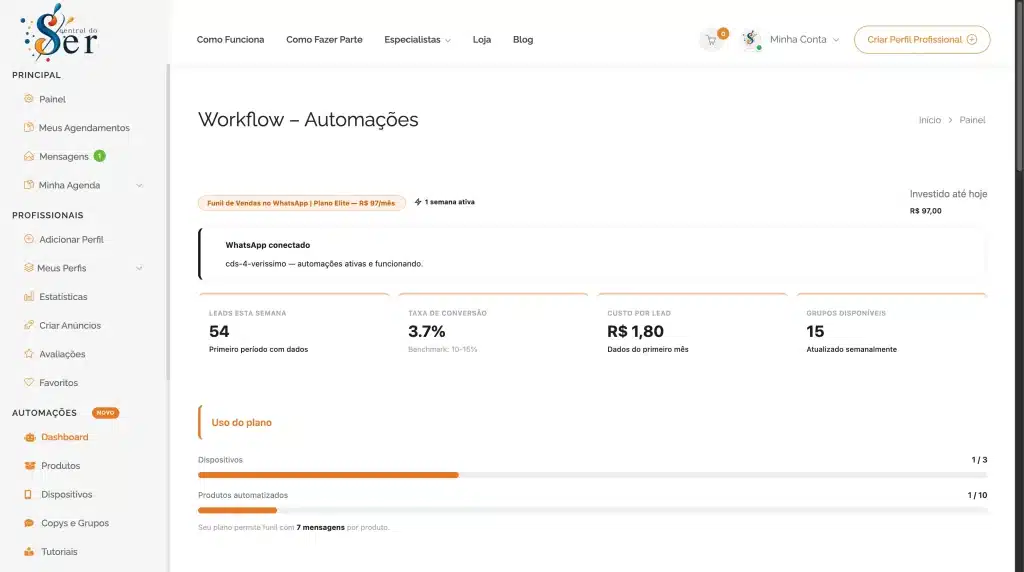Screen dimensions: 1024x572
Task: Select Painel in the sidebar
Action: [52, 99]
